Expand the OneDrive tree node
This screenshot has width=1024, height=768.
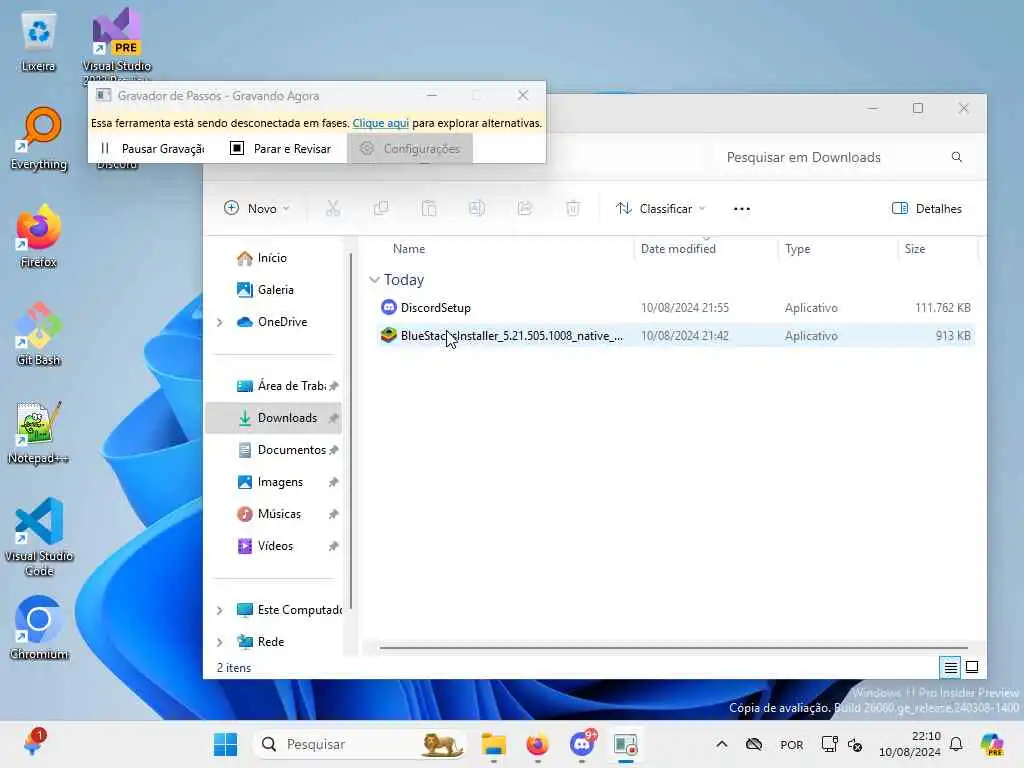point(219,322)
